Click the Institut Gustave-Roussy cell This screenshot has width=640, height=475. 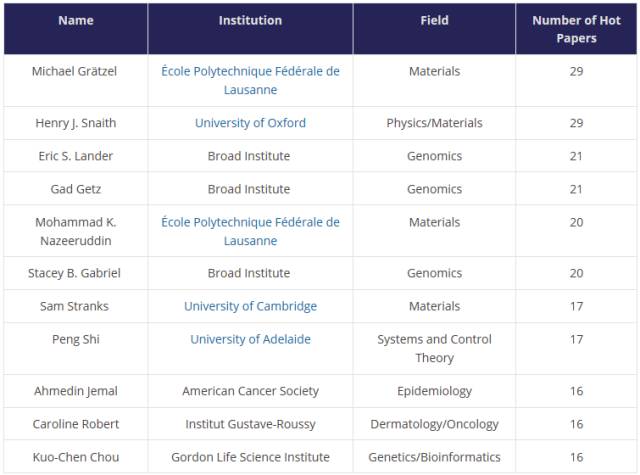pyautogui.click(x=250, y=424)
